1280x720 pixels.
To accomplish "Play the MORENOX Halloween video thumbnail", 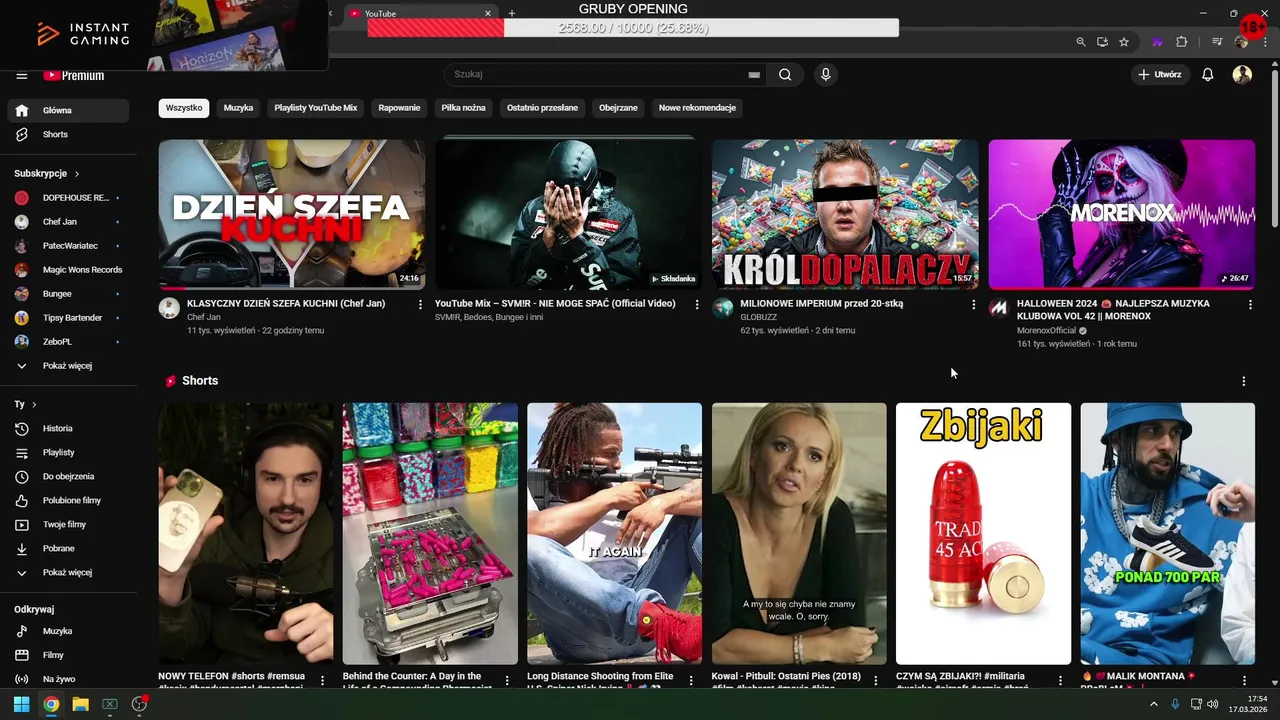I will [x=1122, y=214].
